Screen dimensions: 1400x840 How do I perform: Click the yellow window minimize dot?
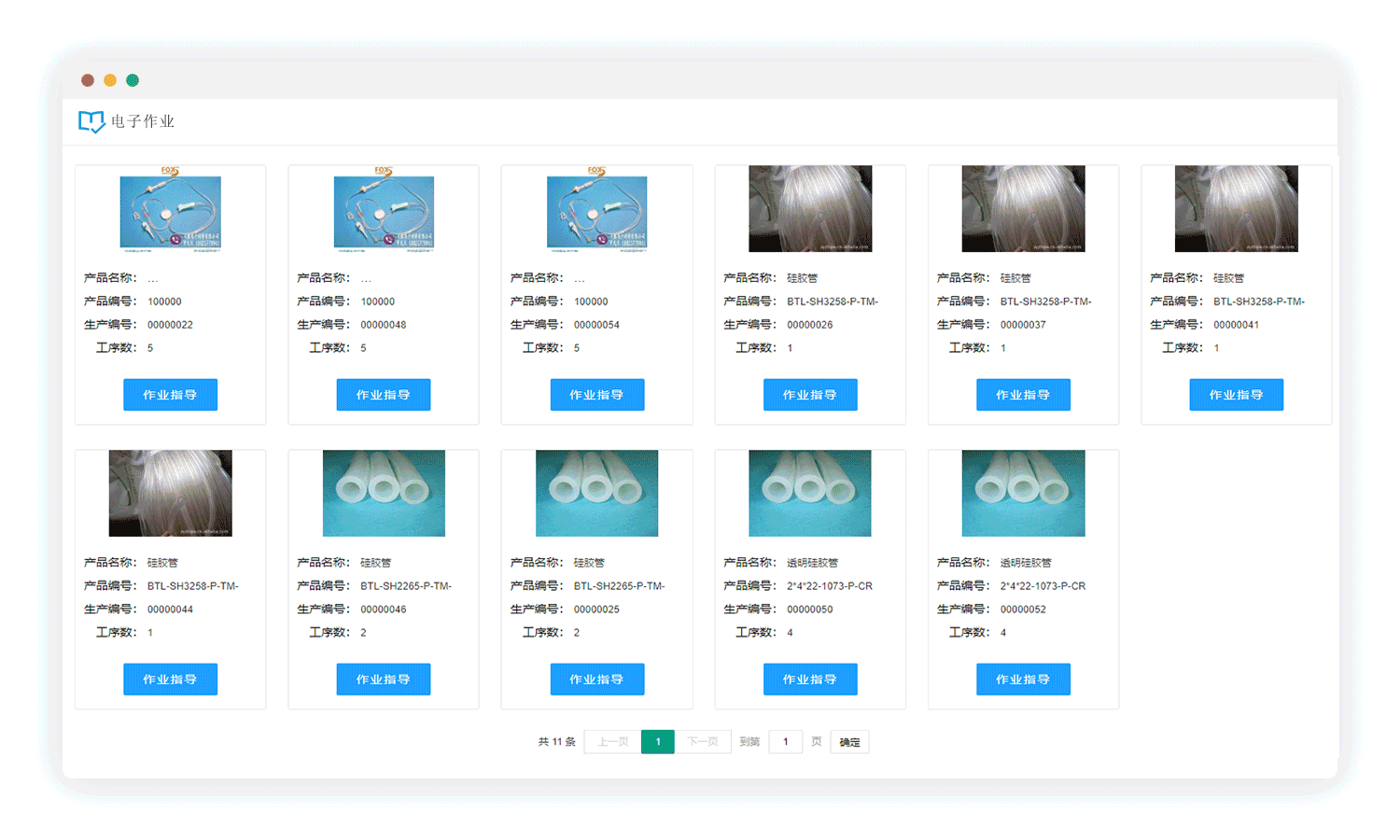[x=110, y=80]
